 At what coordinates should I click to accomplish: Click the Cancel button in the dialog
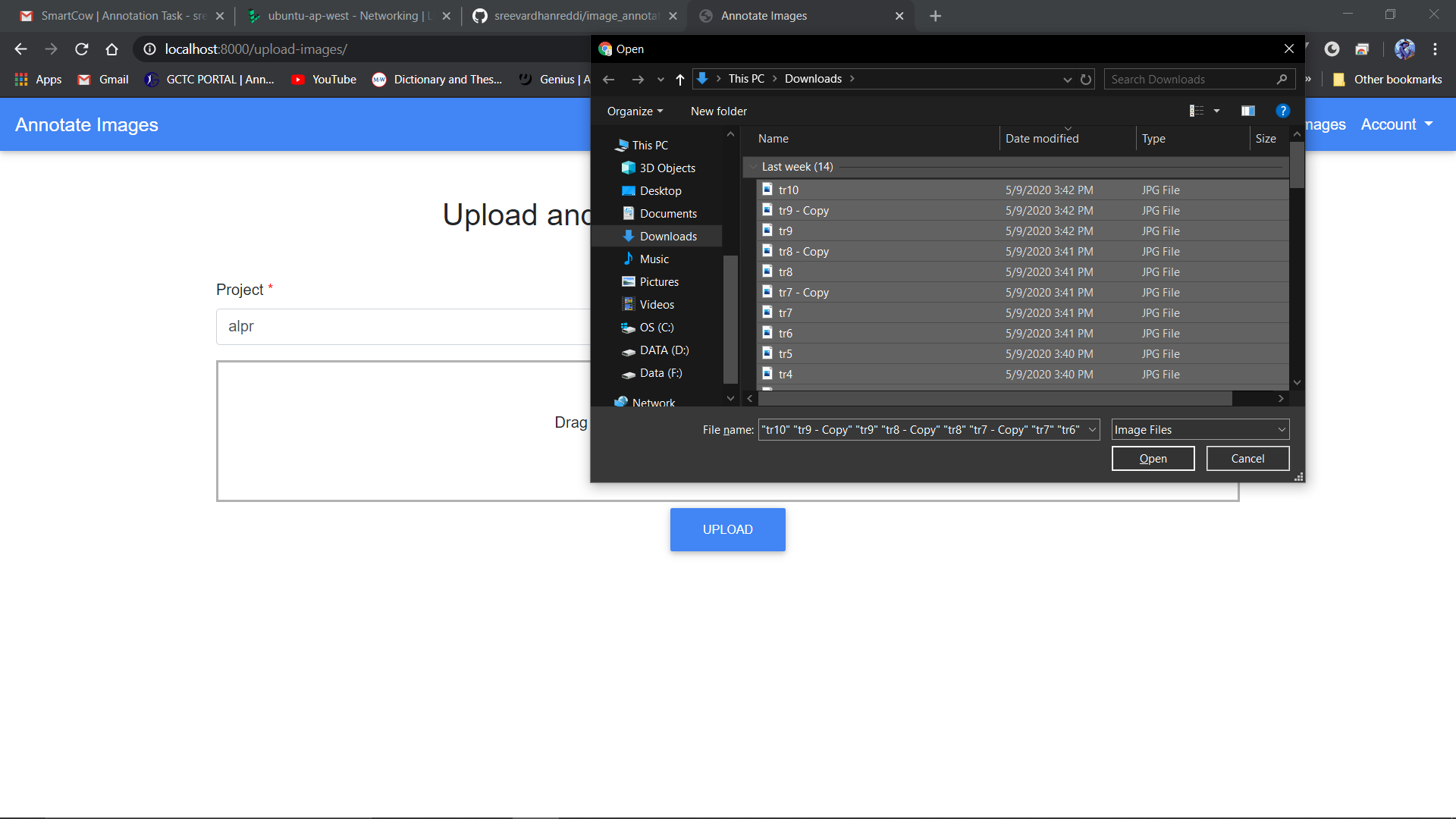pos(1247,459)
